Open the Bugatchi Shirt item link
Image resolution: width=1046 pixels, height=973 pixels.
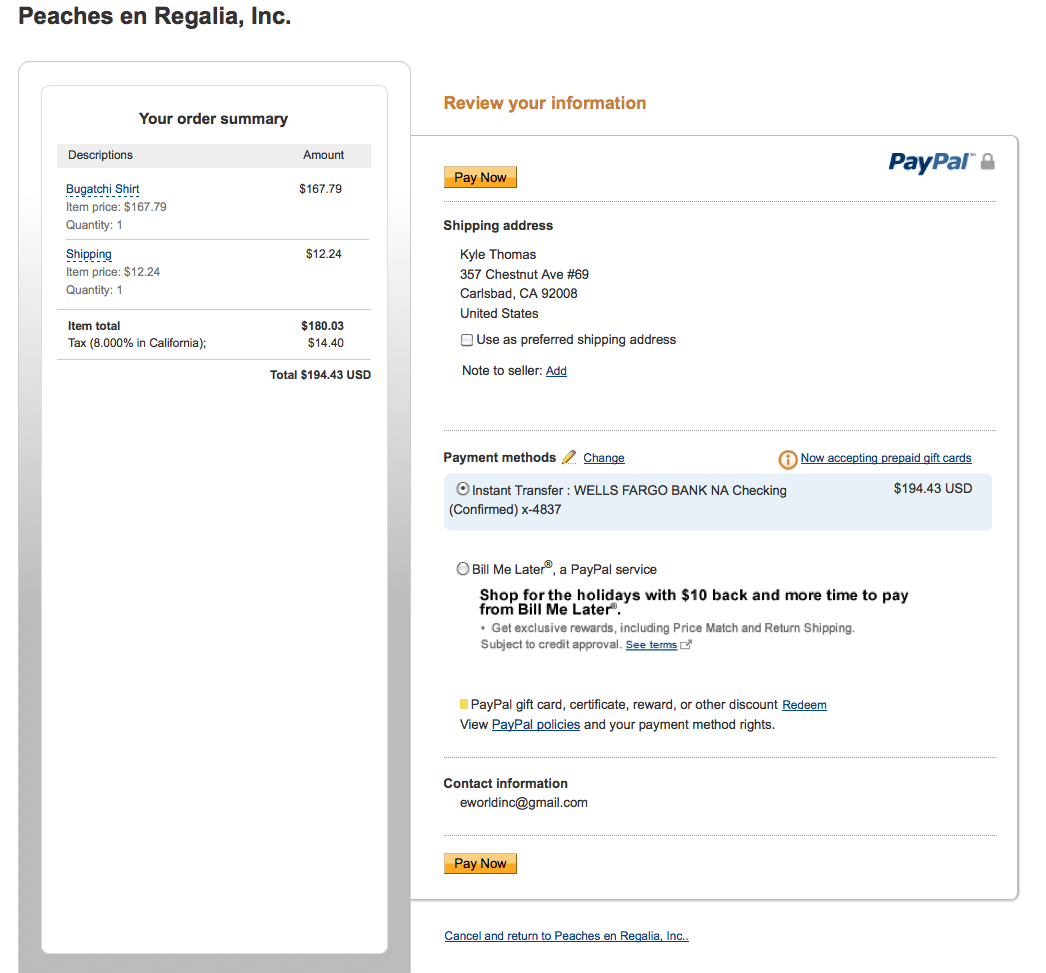point(103,189)
